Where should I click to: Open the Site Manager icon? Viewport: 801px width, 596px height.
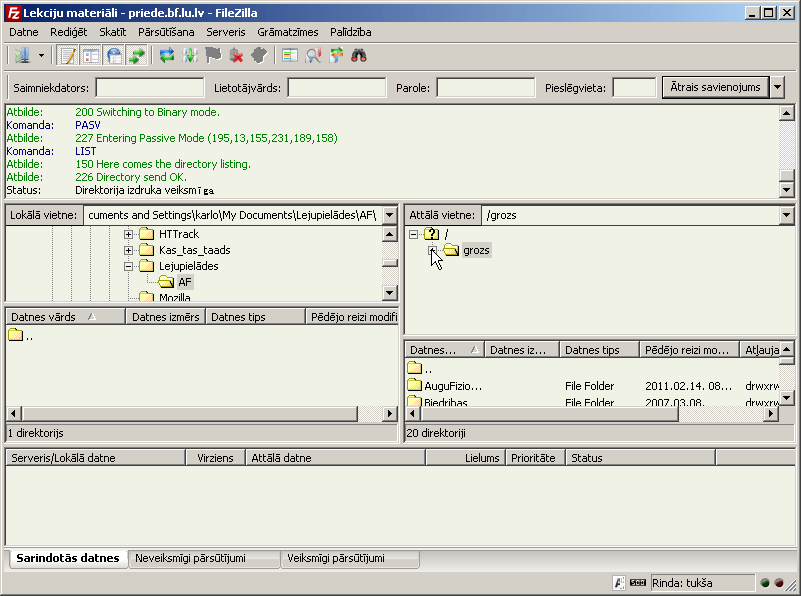click(22, 55)
